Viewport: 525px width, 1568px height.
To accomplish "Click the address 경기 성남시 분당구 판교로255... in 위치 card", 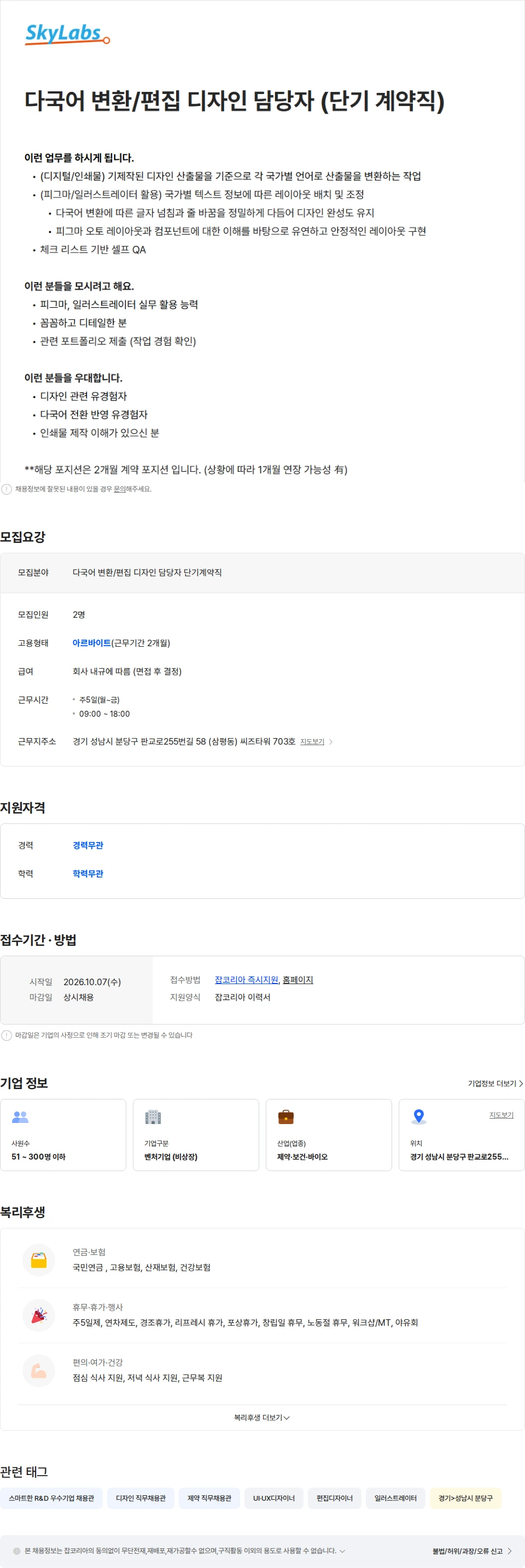I will click(x=459, y=1156).
